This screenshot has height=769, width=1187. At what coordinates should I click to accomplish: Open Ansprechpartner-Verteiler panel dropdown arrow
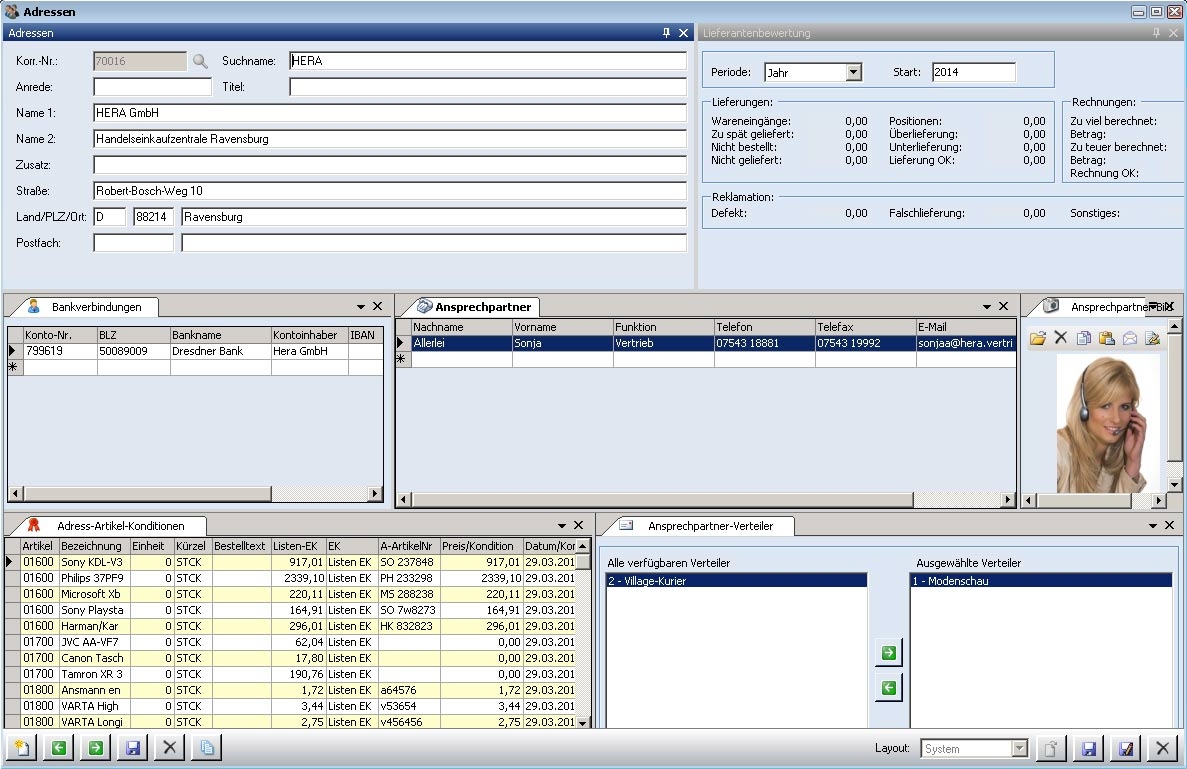pos(1153,525)
